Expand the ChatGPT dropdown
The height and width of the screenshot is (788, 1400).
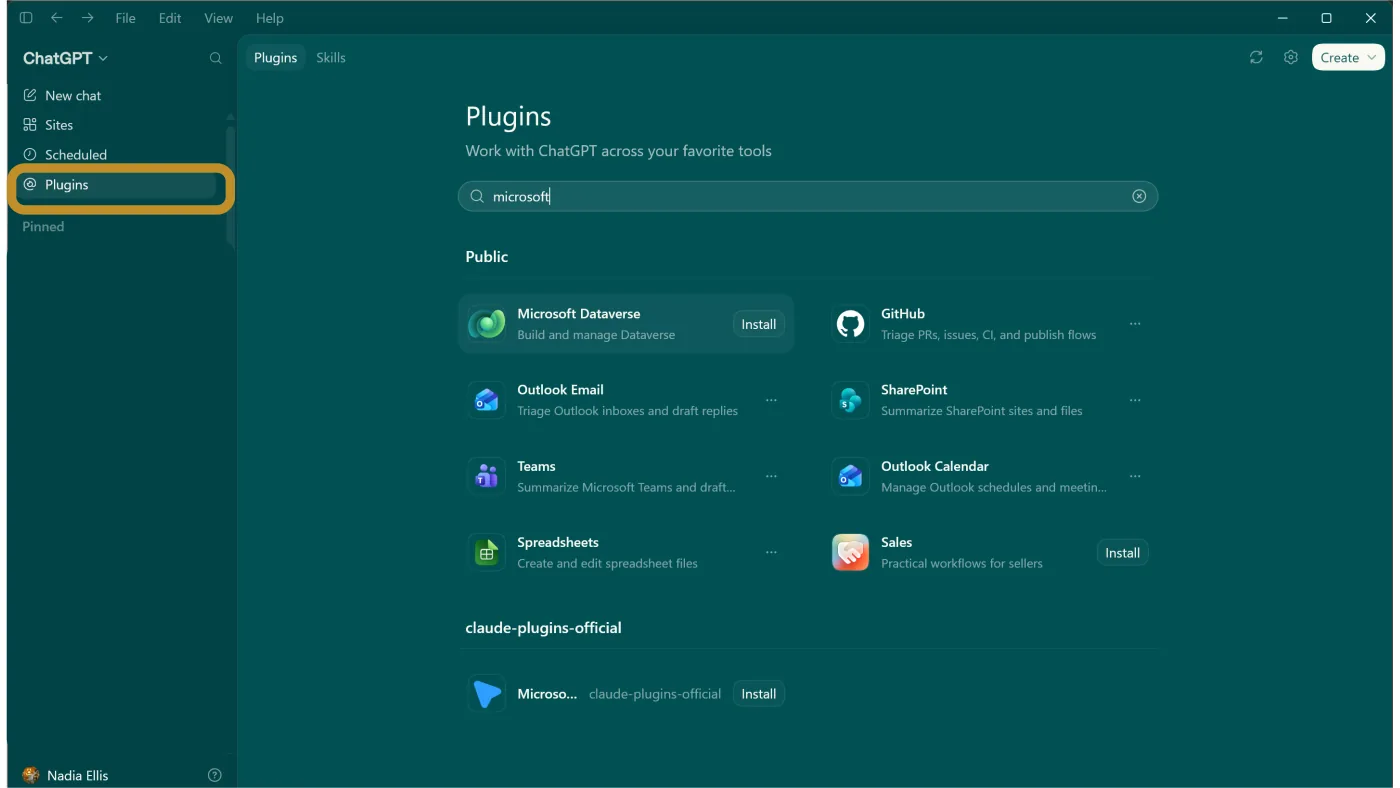pyautogui.click(x=66, y=58)
